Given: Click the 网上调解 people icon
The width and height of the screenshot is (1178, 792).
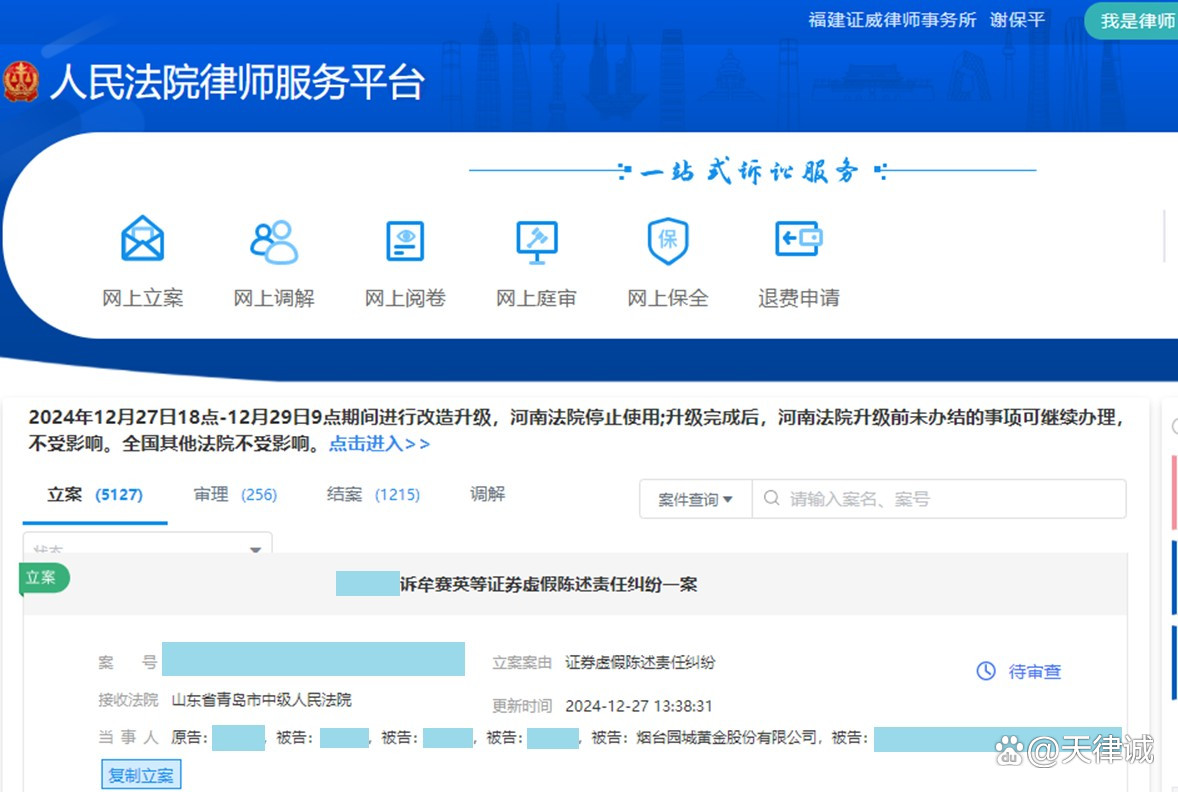Looking at the screenshot, I should tap(273, 241).
